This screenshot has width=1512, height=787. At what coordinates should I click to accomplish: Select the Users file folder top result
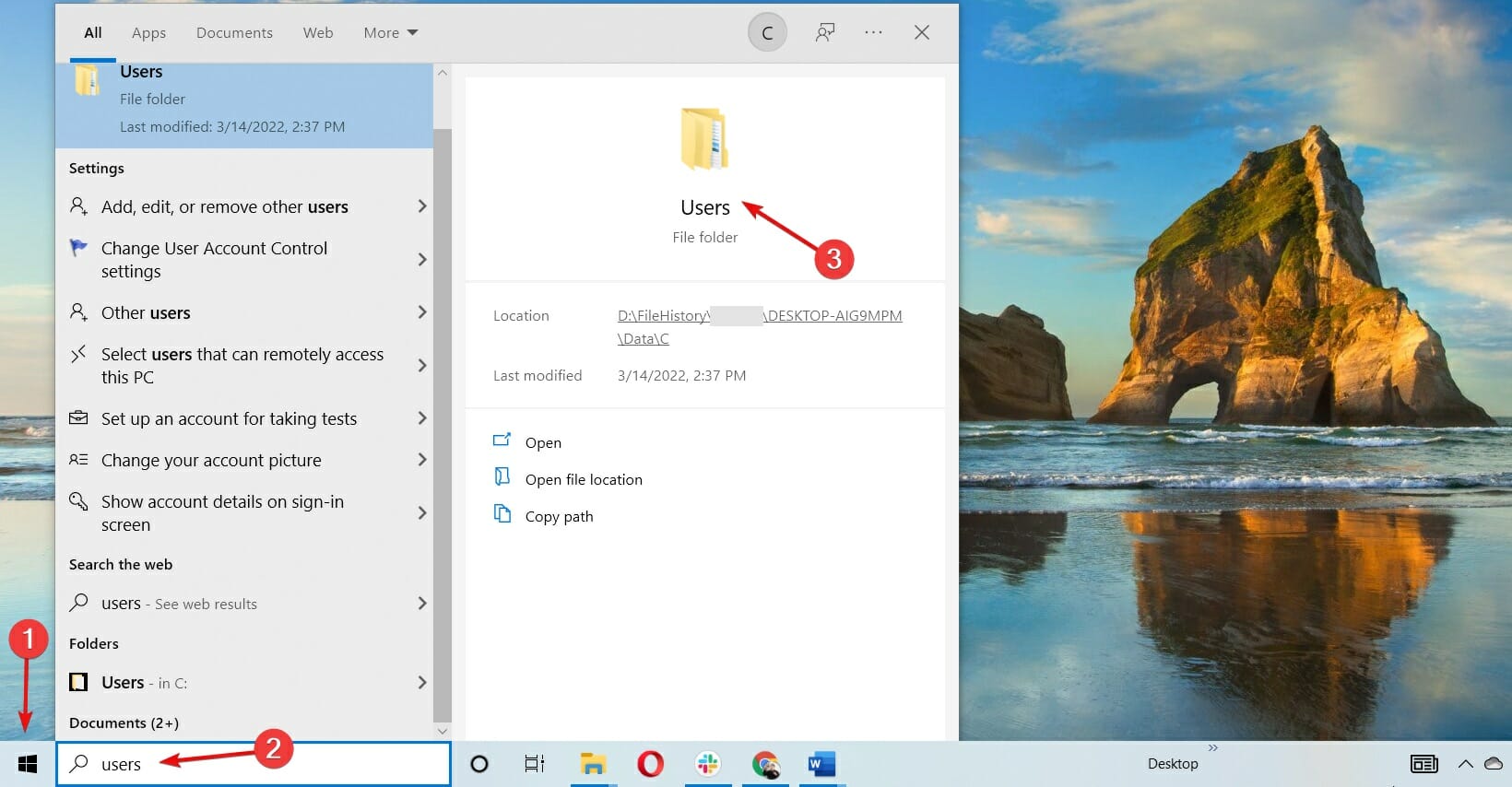coord(244,104)
